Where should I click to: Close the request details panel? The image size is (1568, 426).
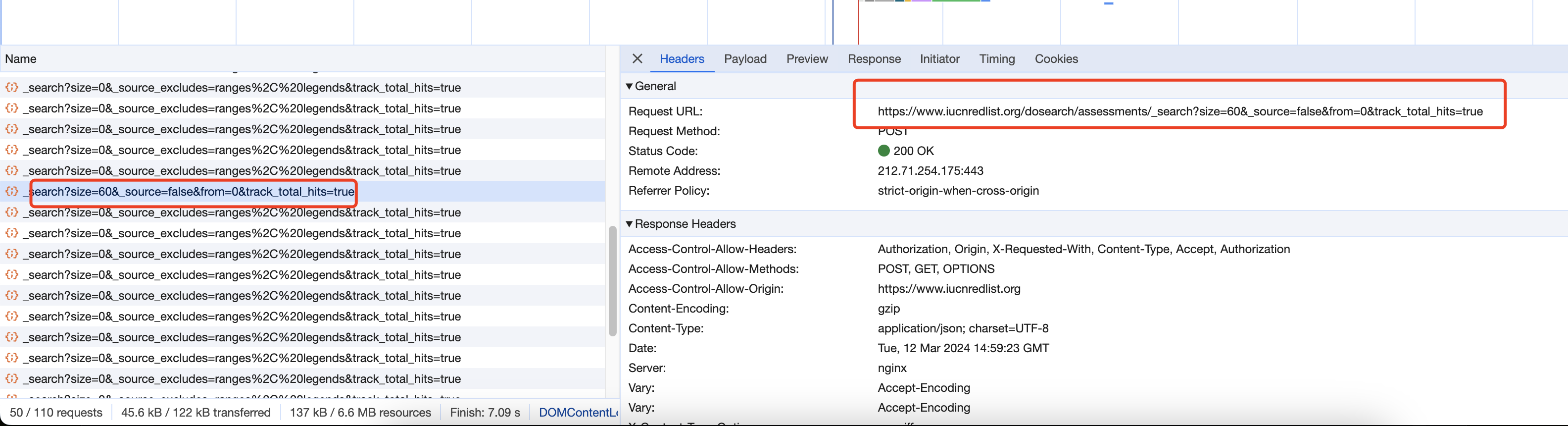637,58
